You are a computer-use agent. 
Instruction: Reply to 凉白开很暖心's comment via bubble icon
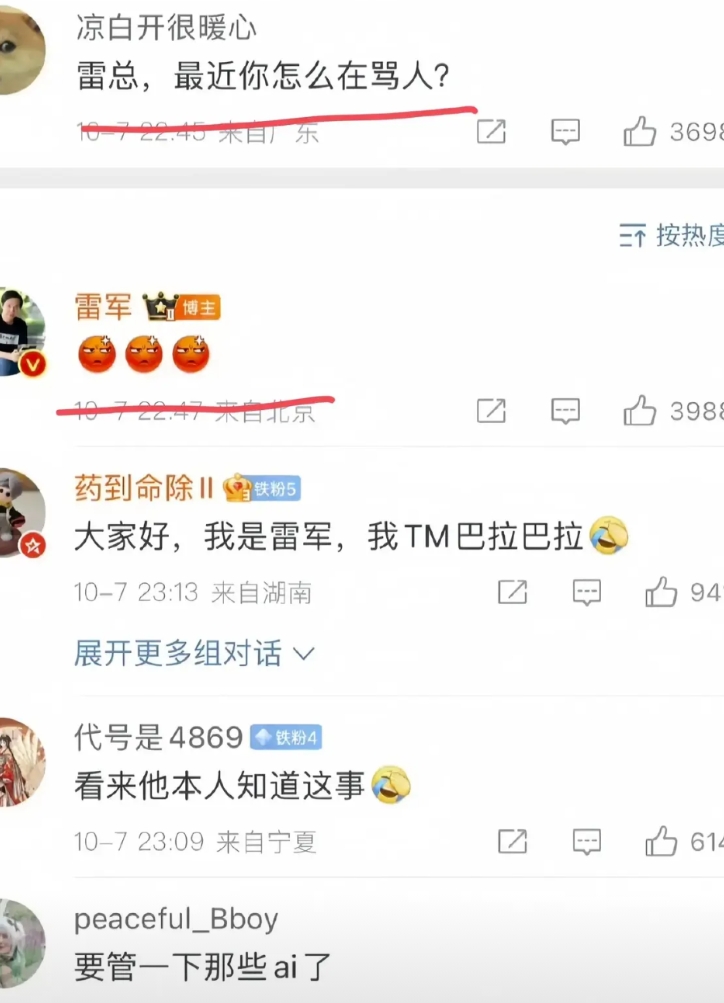565,132
